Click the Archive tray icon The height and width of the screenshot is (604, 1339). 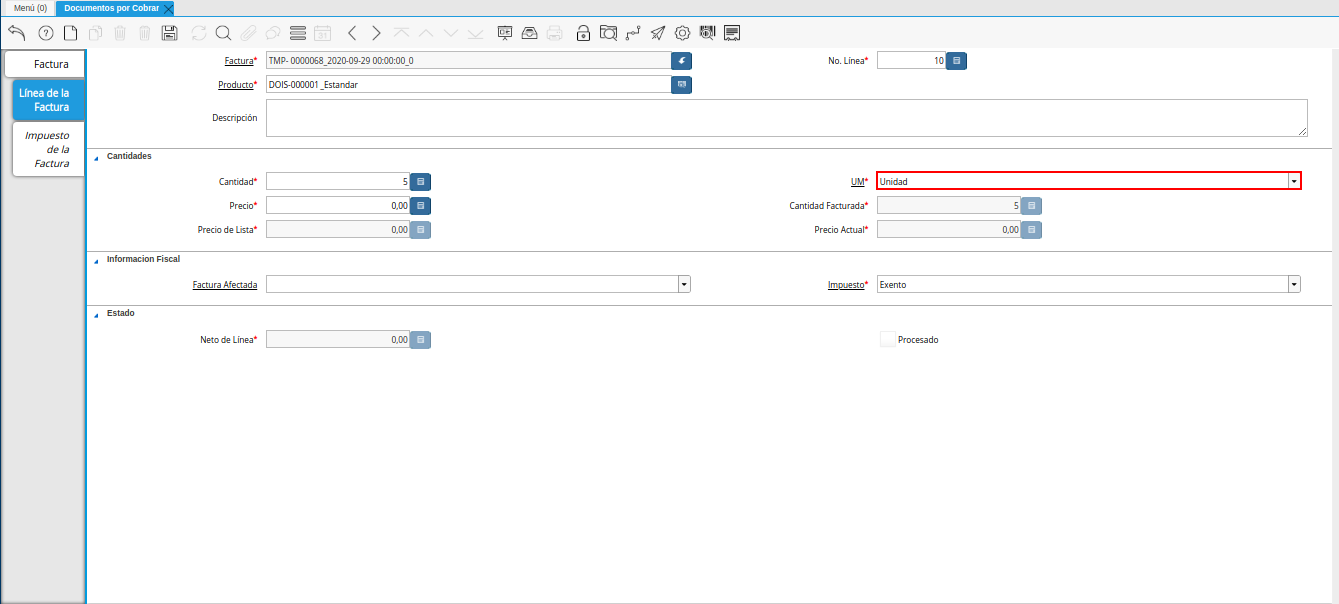point(530,33)
